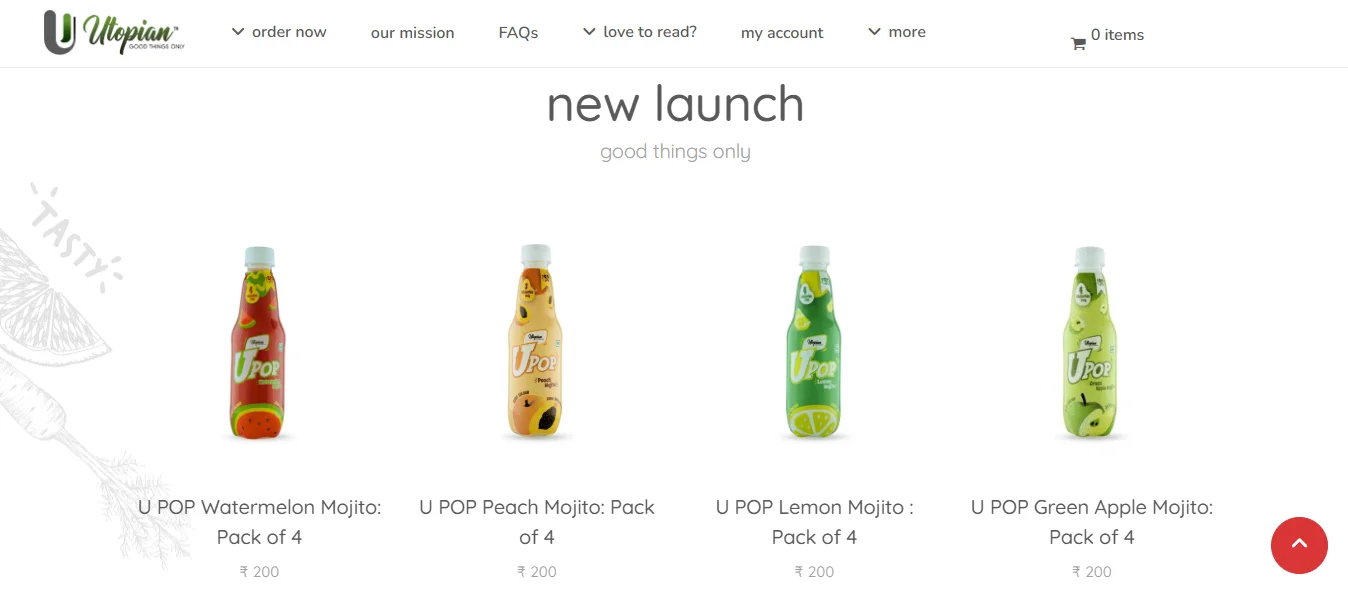1348x595 pixels.
Task: Open U POP Green Apple Mojito title link
Action: tap(1092, 522)
